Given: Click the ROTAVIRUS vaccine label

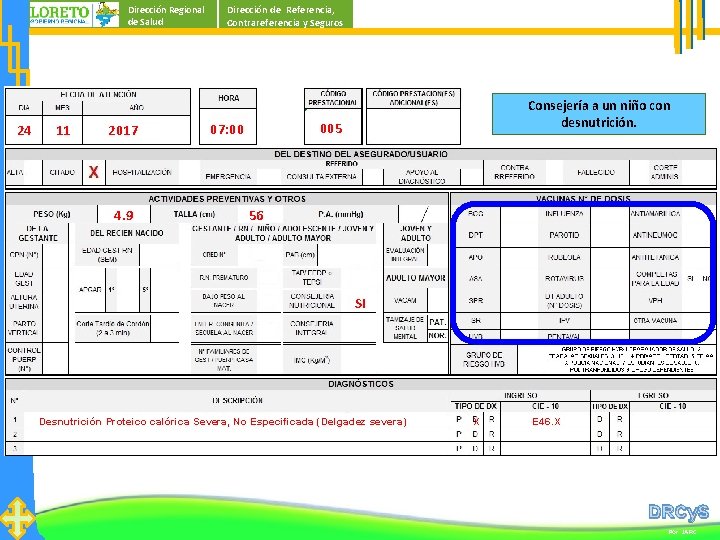Looking at the screenshot, I should point(564,279).
